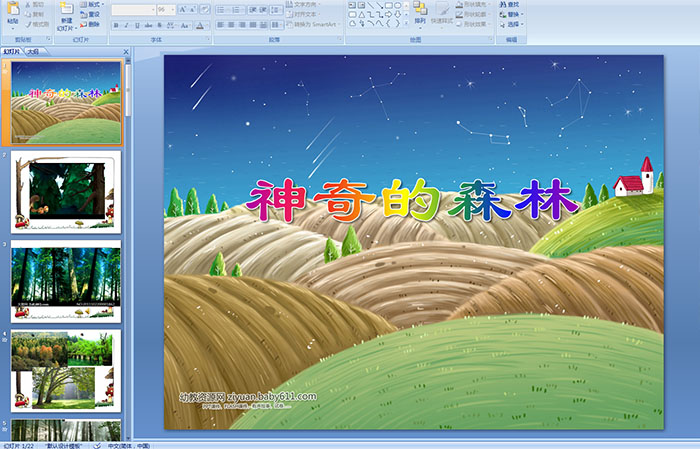Toggle Strikethrough (abc) formatting

(x=148, y=25)
